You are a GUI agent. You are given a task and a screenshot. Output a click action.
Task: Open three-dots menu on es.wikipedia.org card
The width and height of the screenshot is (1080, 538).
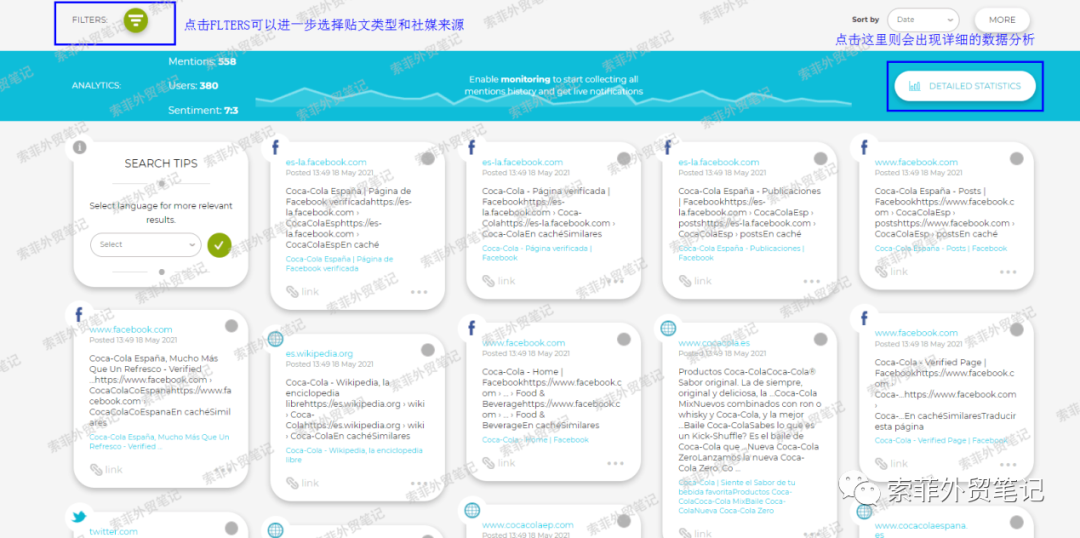tap(419, 484)
